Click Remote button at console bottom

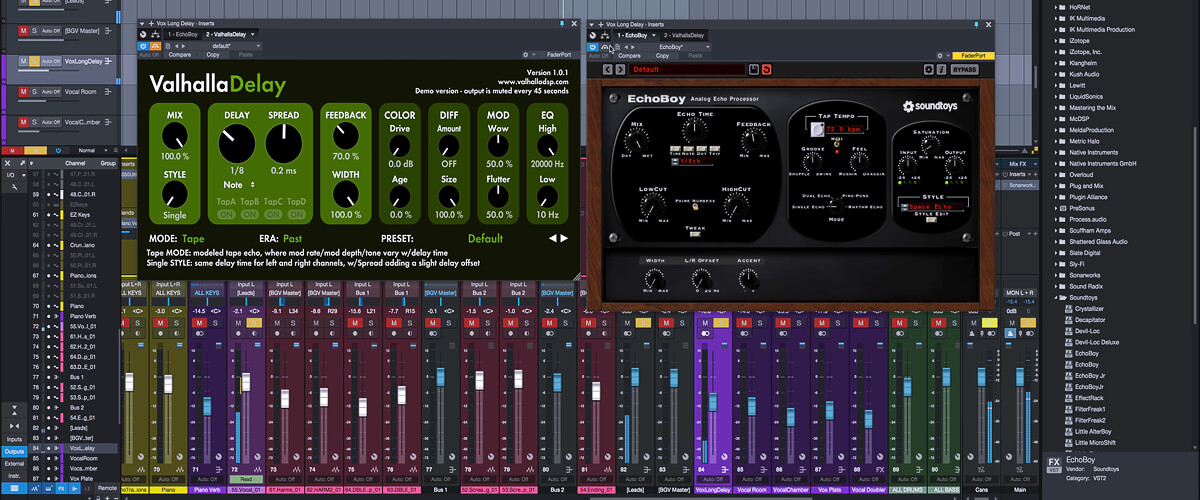tap(107, 490)
